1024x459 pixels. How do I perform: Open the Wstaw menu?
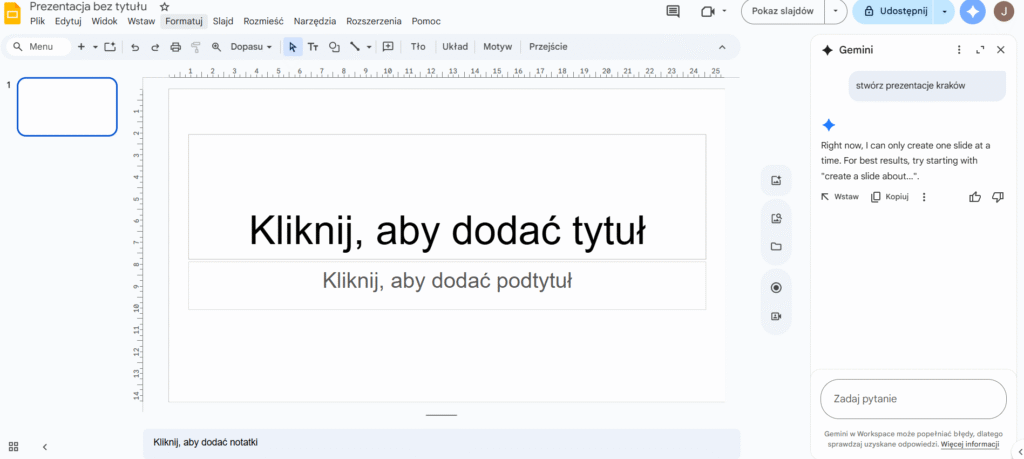click(141, 21)
